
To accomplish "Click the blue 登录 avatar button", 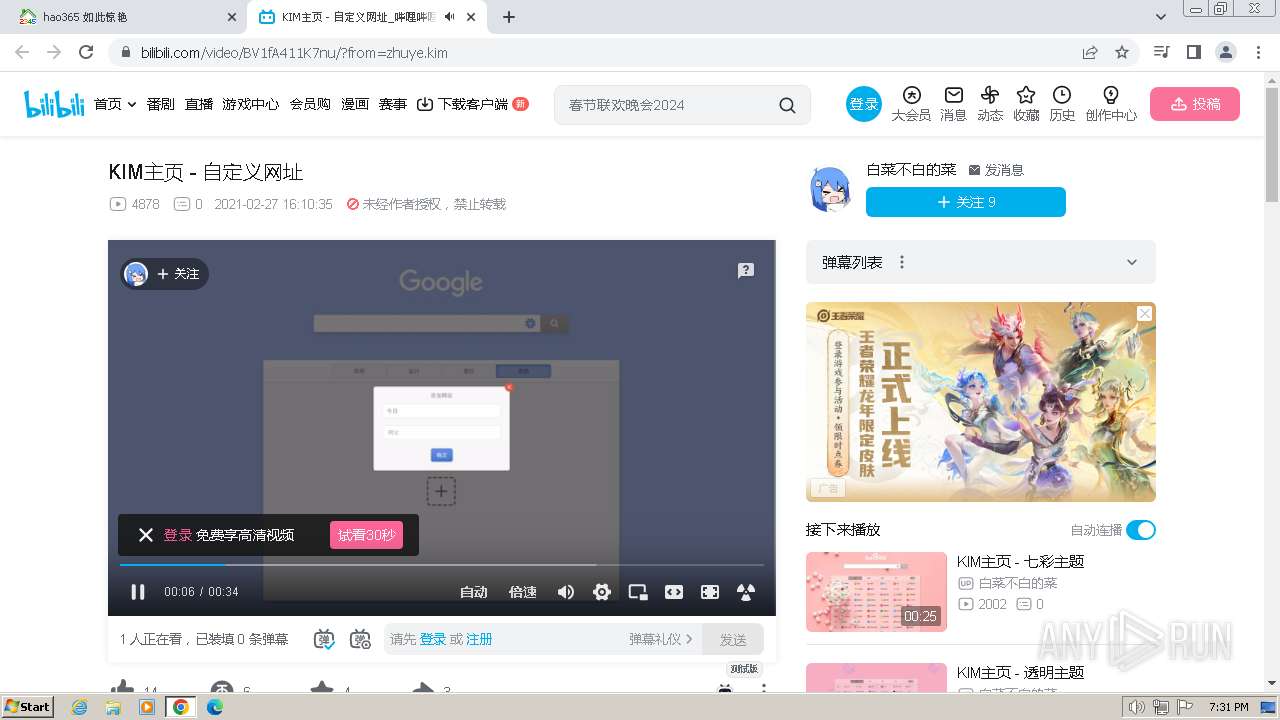I will 864,104.
